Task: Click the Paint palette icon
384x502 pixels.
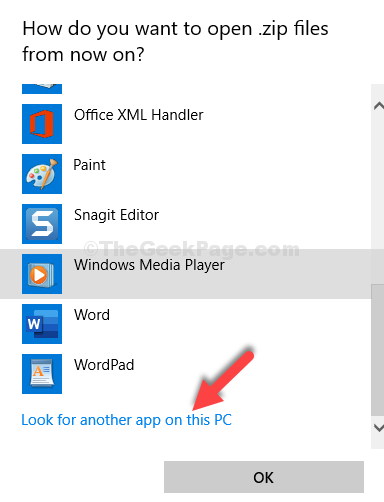Action: [x=42, y=174]
